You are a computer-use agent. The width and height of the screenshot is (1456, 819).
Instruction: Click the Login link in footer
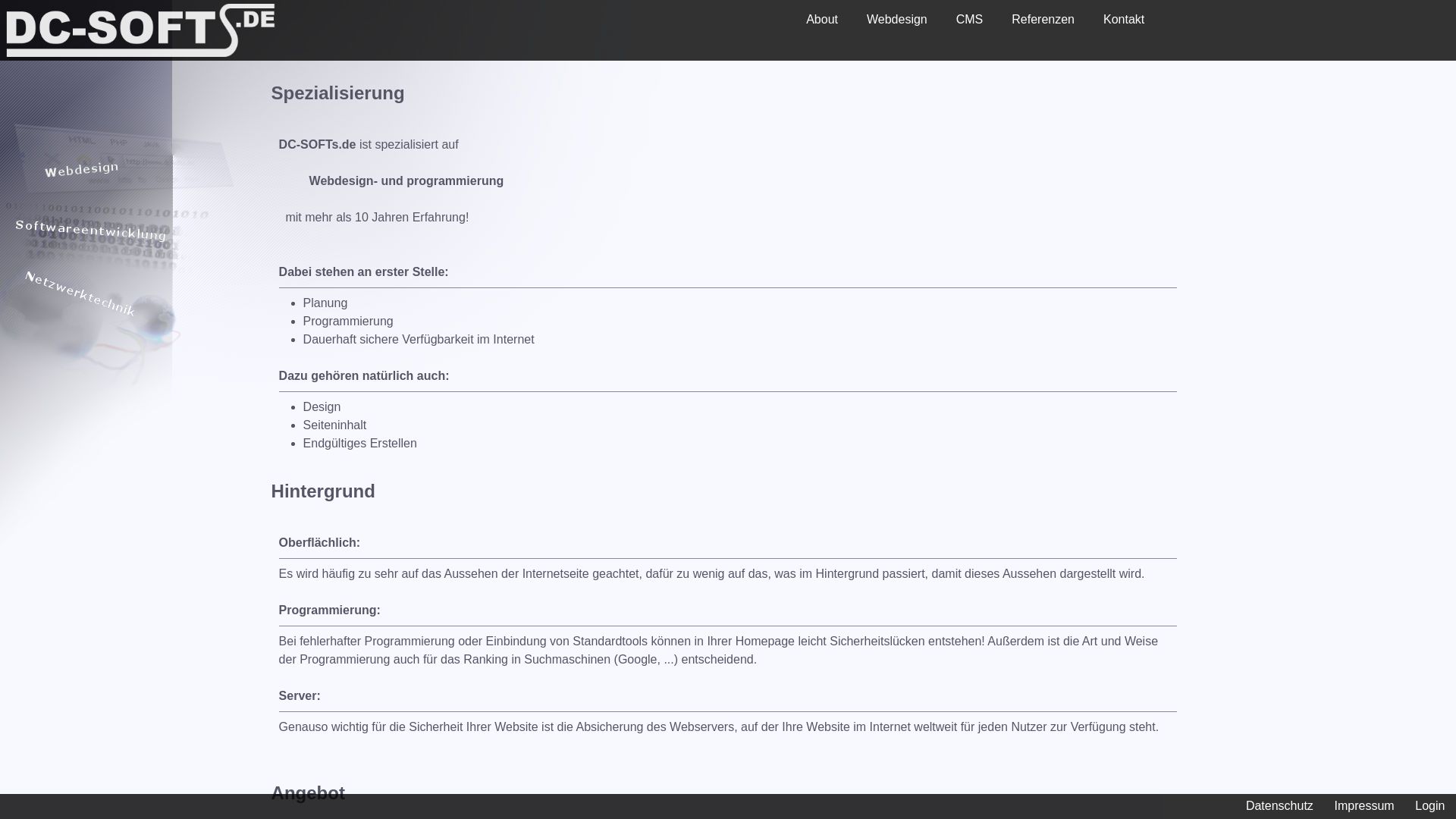[1429, 806]
